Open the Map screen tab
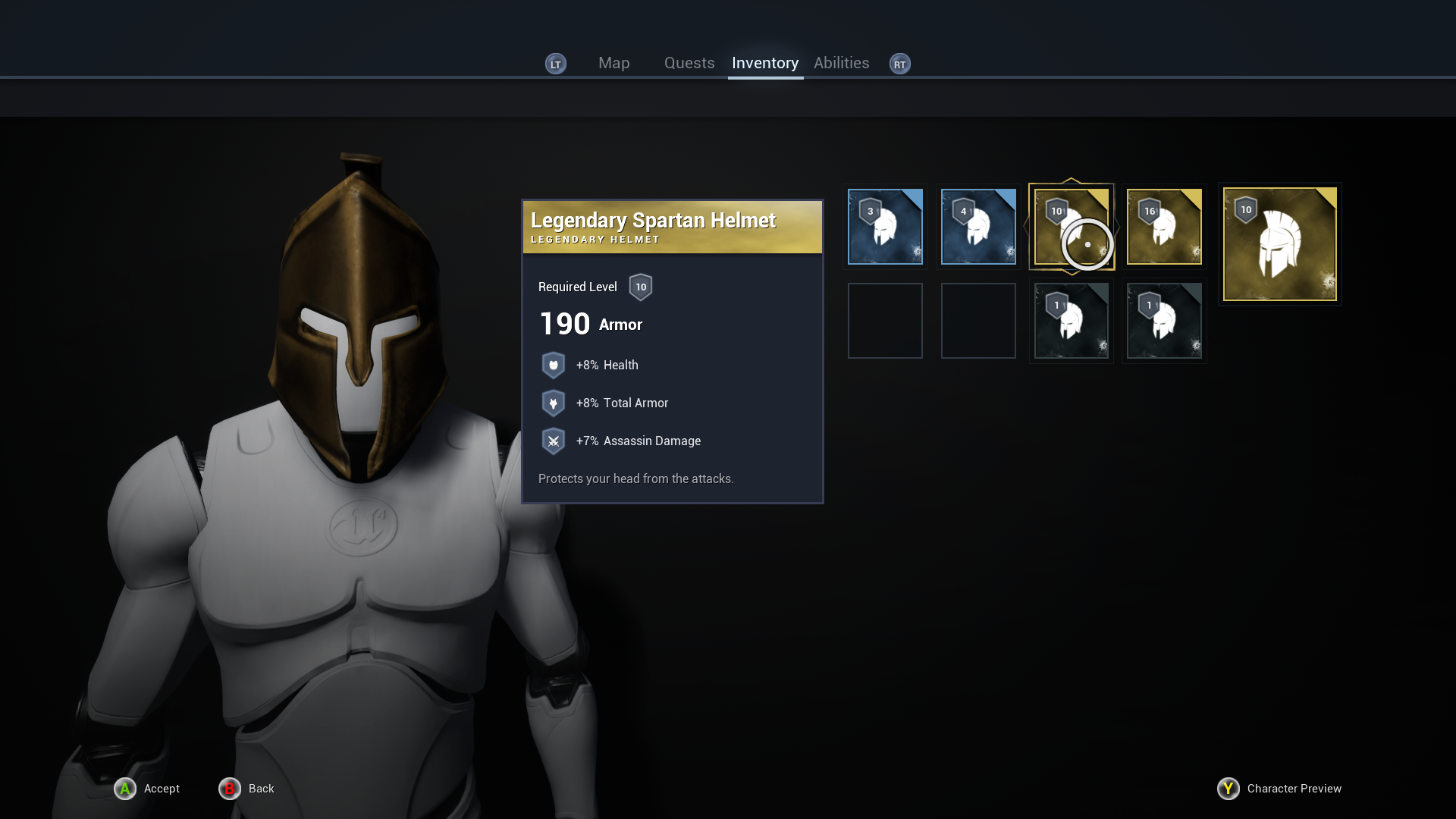This screenshot has width=1456, height=819. tap(614, 63)
